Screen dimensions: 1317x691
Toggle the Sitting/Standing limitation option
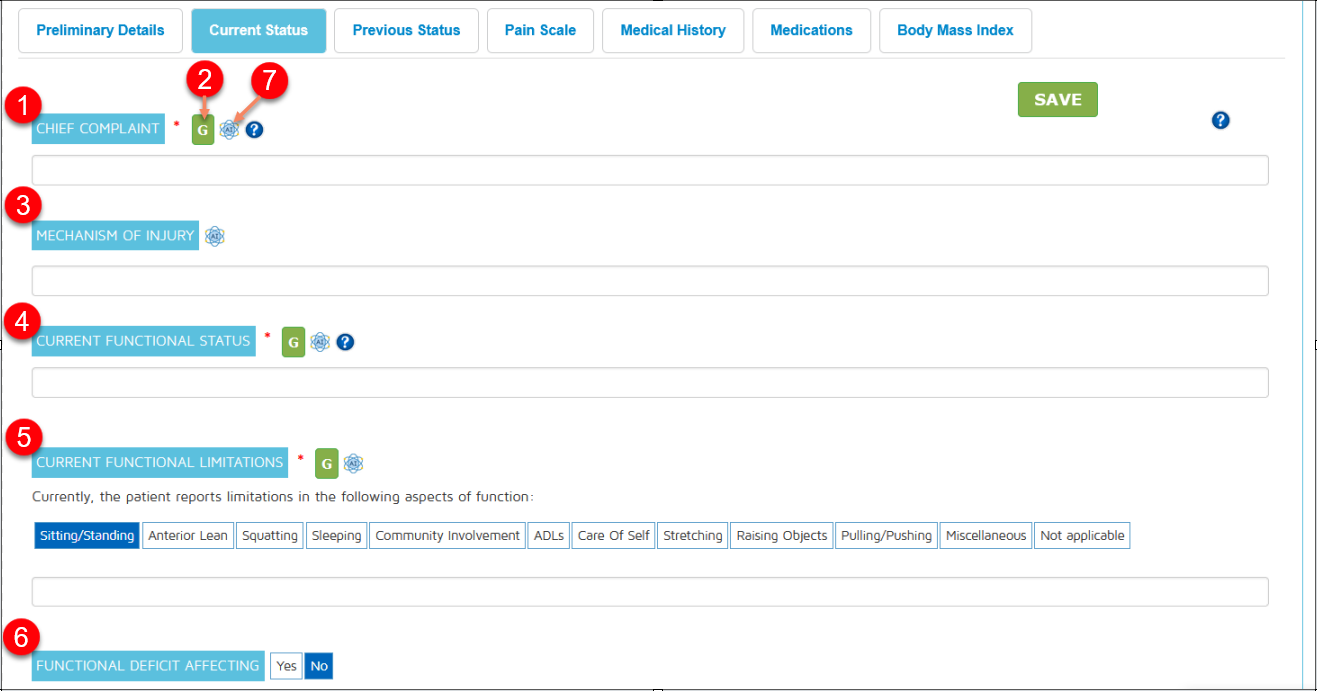tap(87, 536)
